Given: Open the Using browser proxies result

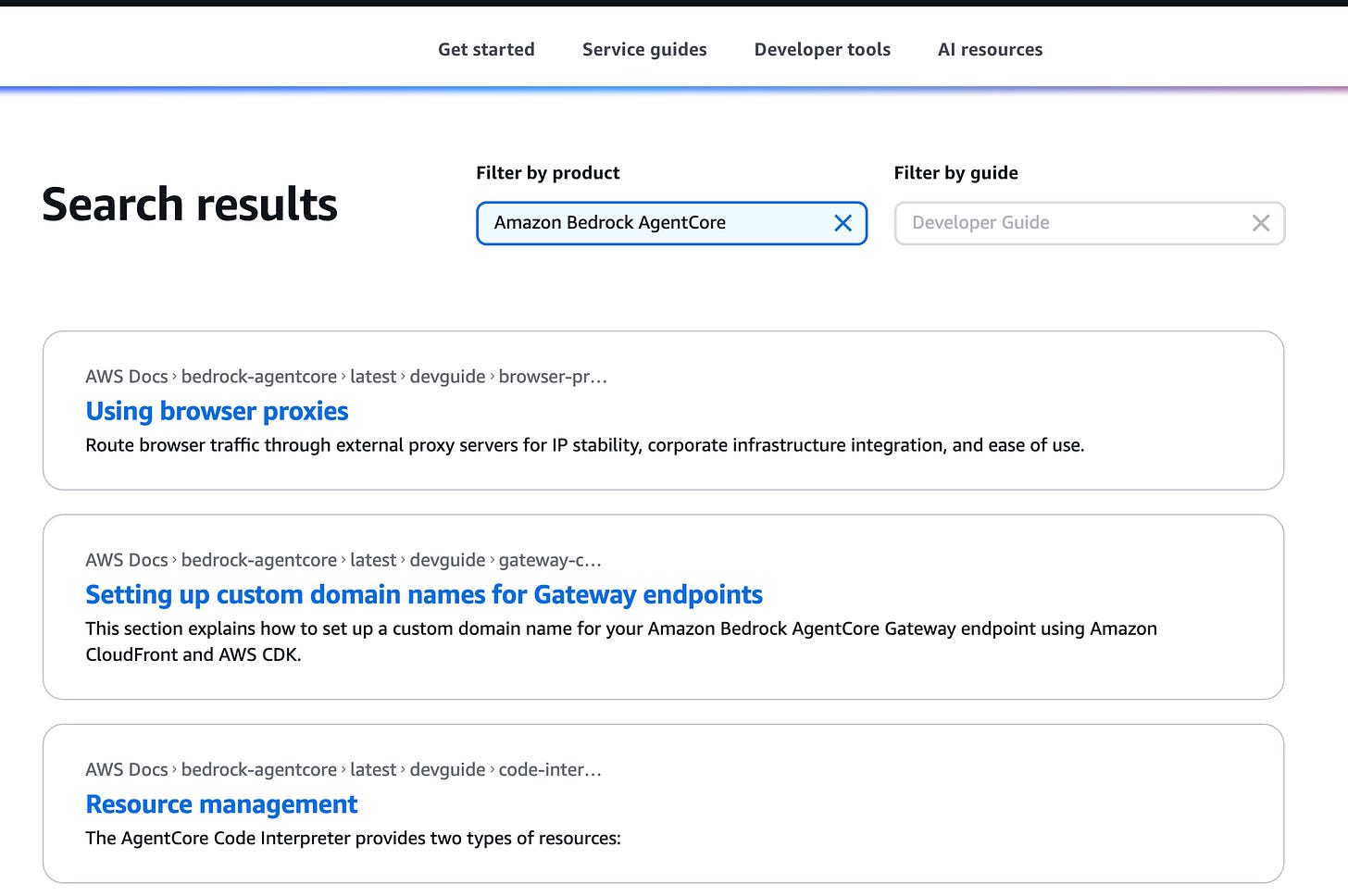Looking at the screenshot, I should (x=217, y=411).
